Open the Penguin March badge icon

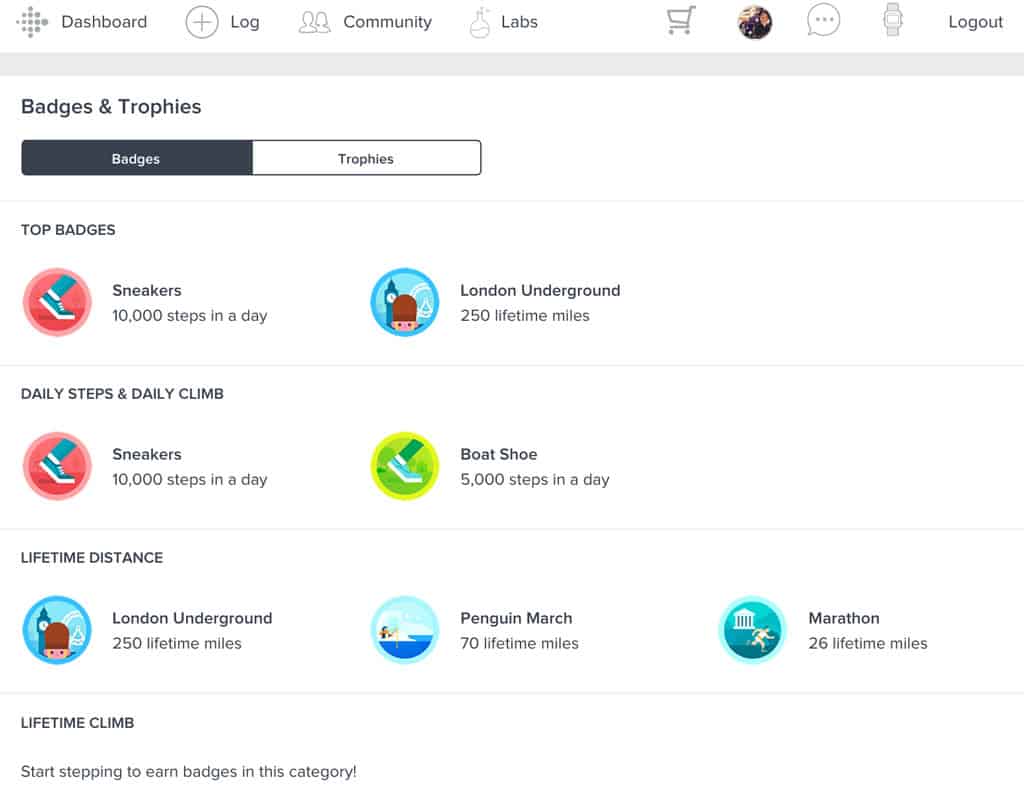click(404, 630)
